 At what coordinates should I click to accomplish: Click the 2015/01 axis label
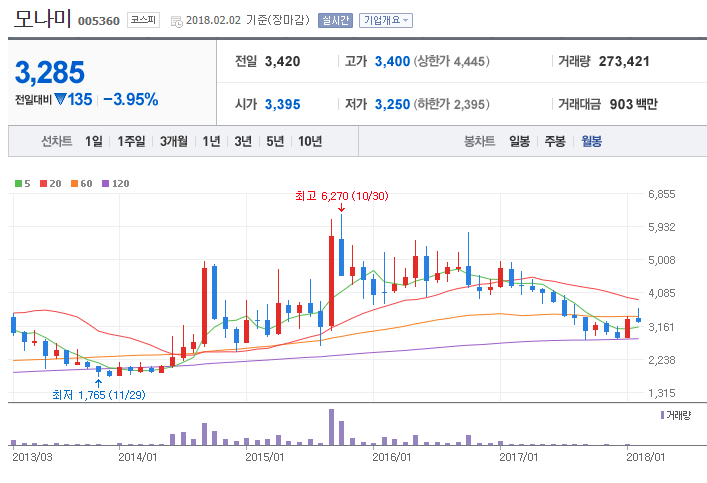265,457
